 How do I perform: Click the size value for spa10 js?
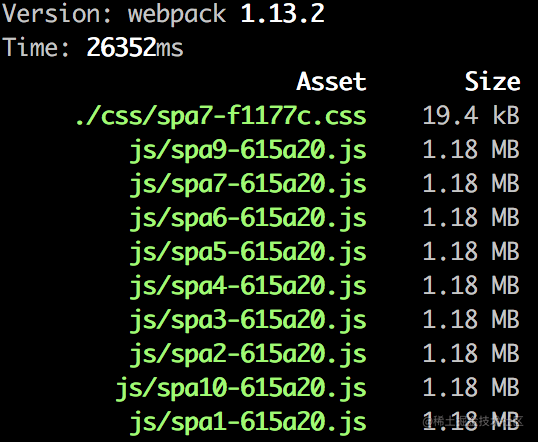(471, 387)
